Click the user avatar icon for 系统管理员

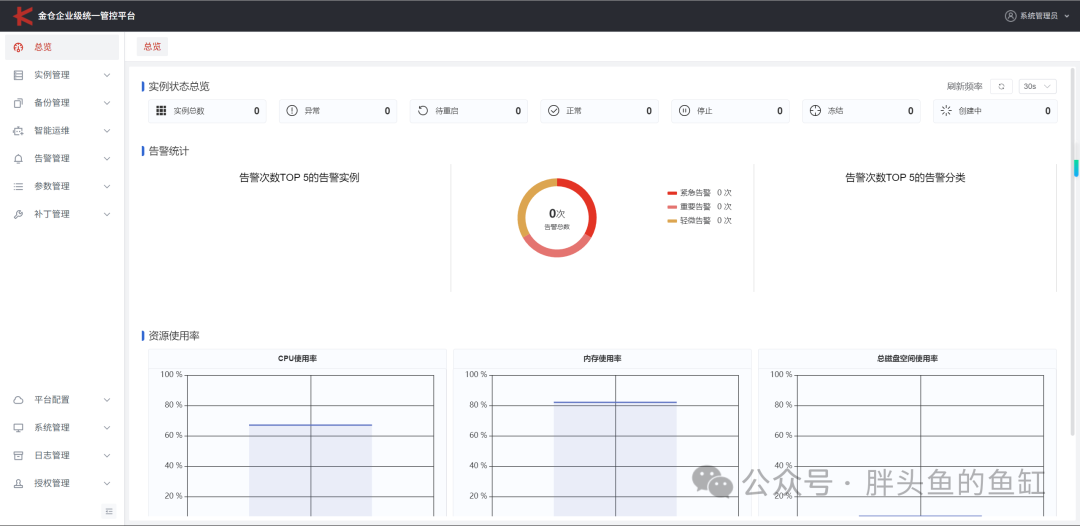tap(1010, 16)
